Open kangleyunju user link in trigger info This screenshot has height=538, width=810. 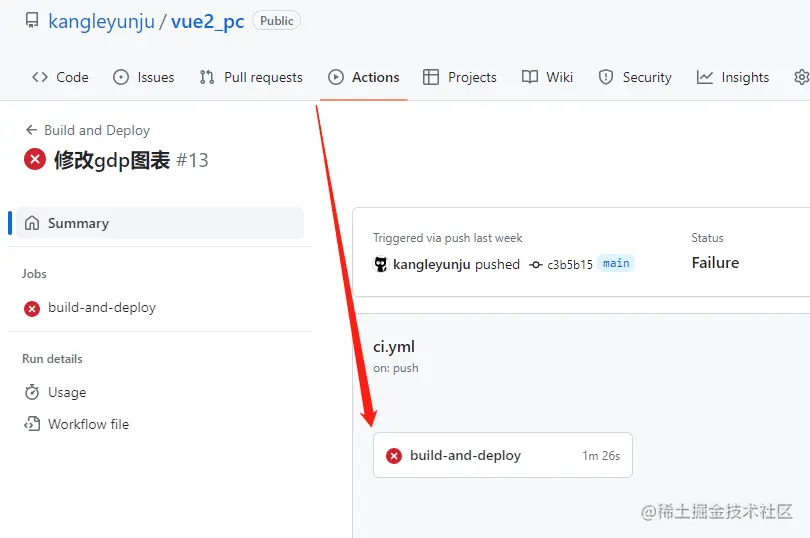(431, 264)
